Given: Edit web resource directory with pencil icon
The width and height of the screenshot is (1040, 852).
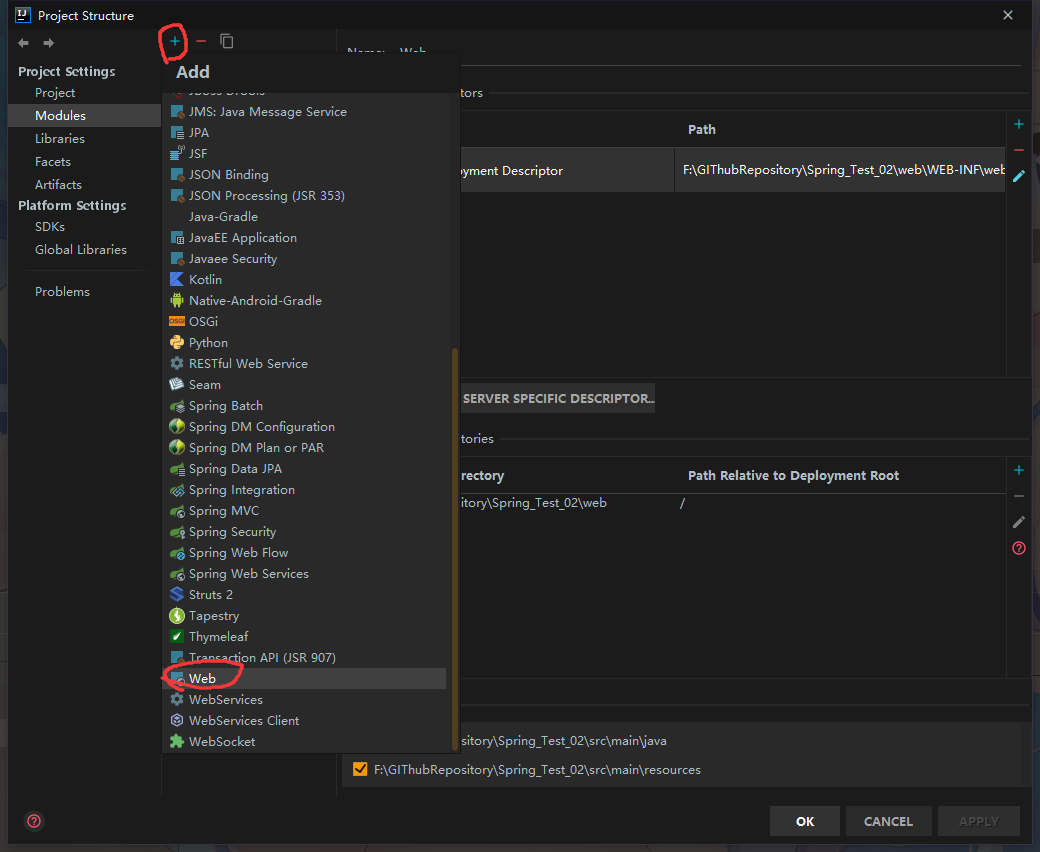Looking at the screenshot, I should tap(1019, 522).
